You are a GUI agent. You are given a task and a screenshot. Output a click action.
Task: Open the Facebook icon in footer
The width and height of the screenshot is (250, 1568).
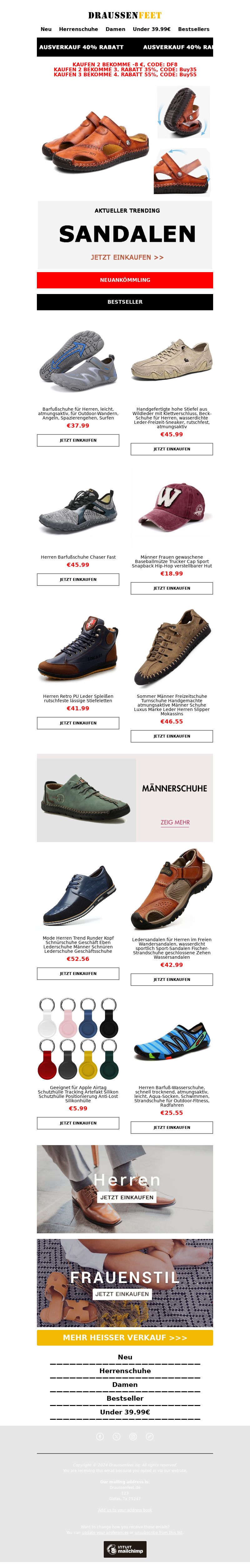coord(100,1437)
